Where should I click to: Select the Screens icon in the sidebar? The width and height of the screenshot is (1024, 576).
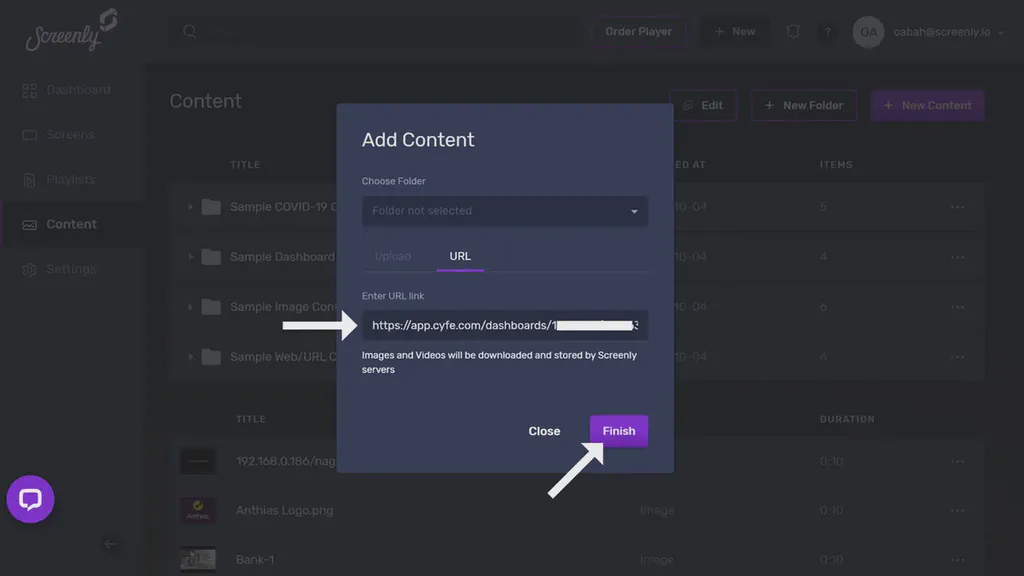point(65,134)
